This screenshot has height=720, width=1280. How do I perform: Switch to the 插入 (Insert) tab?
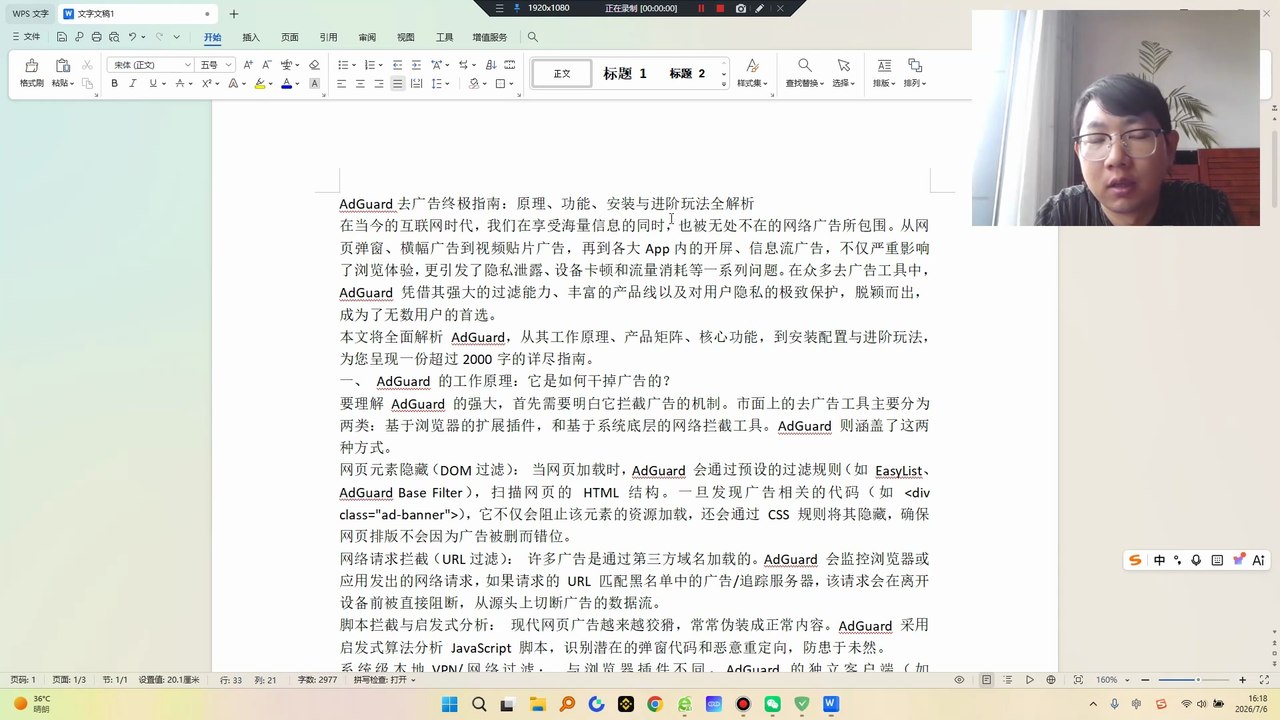coord(251,37)
